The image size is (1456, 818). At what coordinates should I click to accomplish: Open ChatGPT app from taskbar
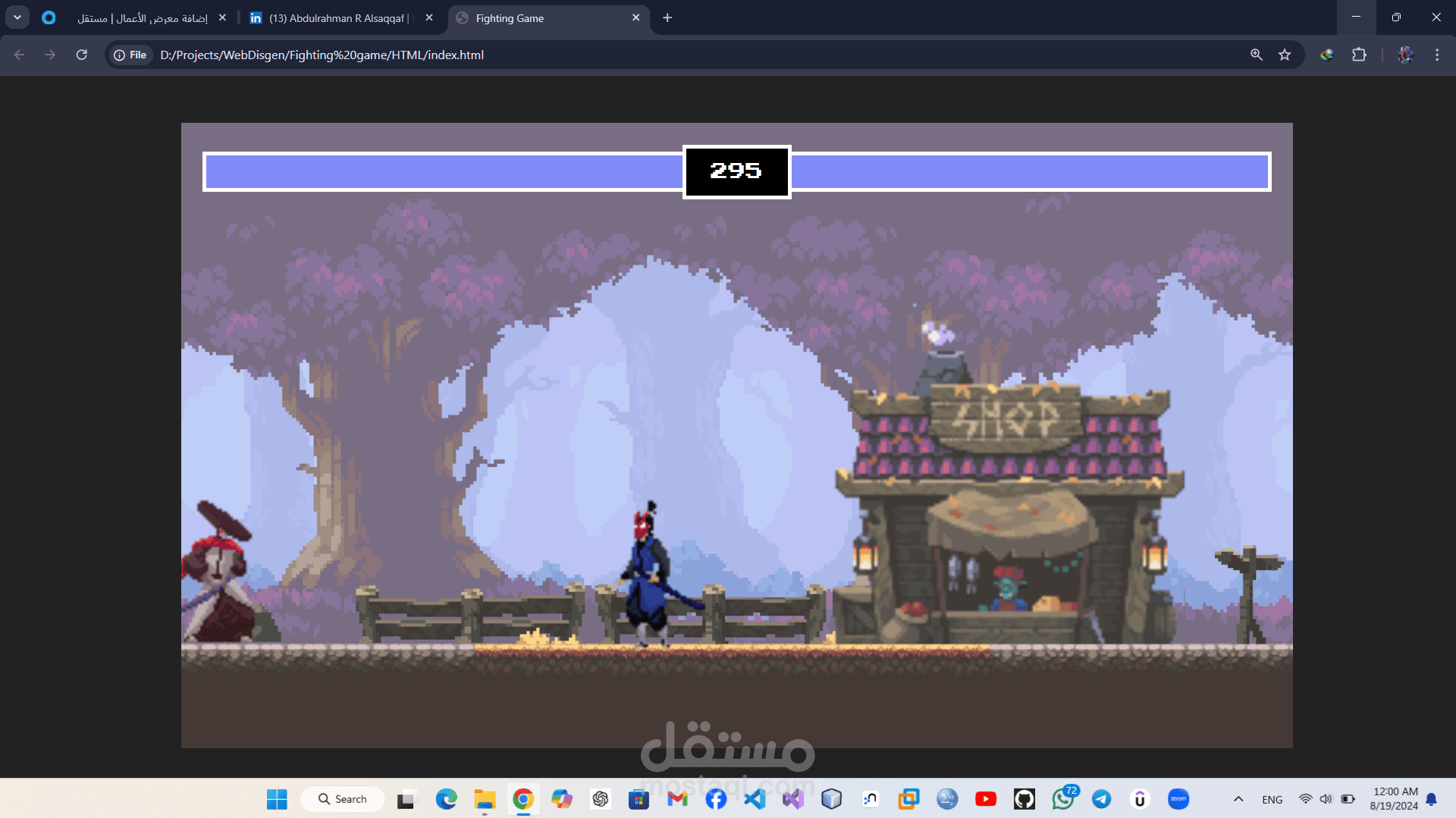601,799
